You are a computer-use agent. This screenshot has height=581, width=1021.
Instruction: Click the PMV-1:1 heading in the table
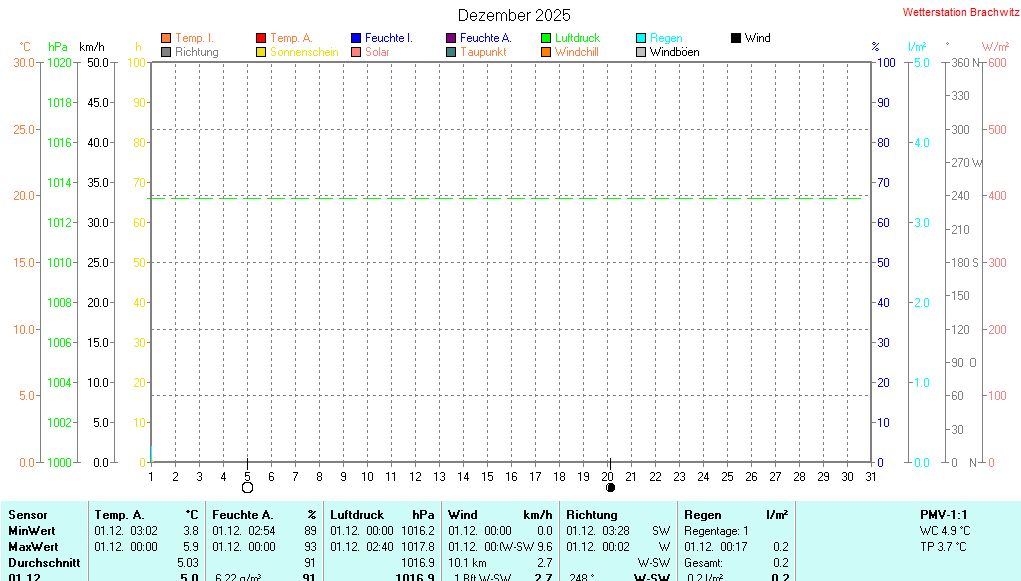[945, 515]
